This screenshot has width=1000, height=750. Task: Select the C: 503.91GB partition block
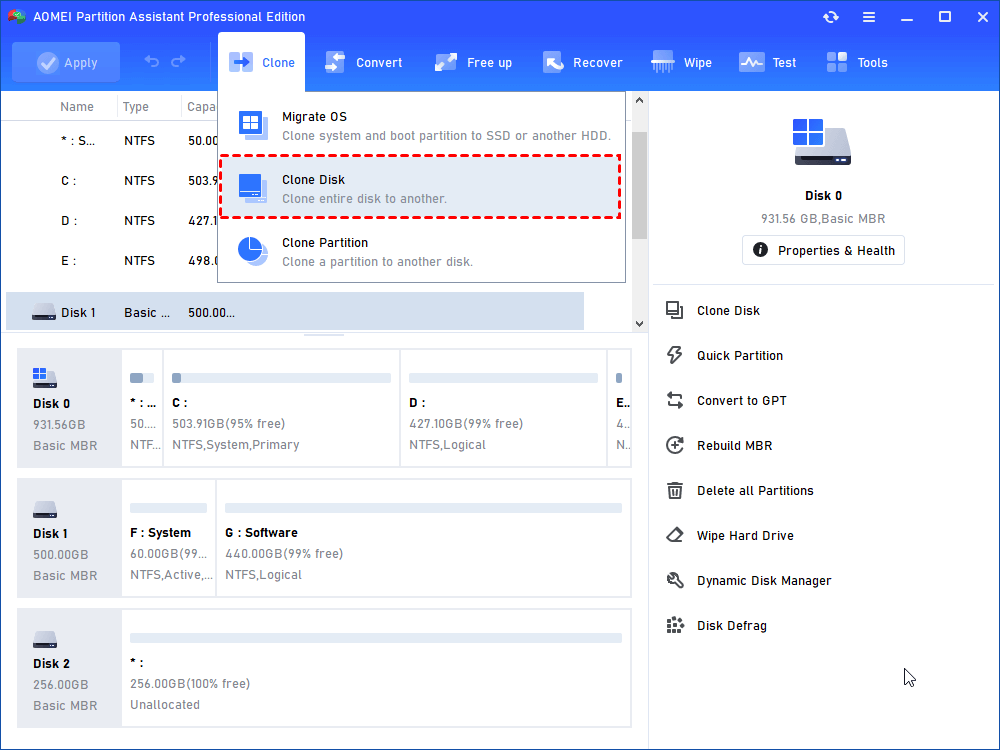tap(281, 408)
